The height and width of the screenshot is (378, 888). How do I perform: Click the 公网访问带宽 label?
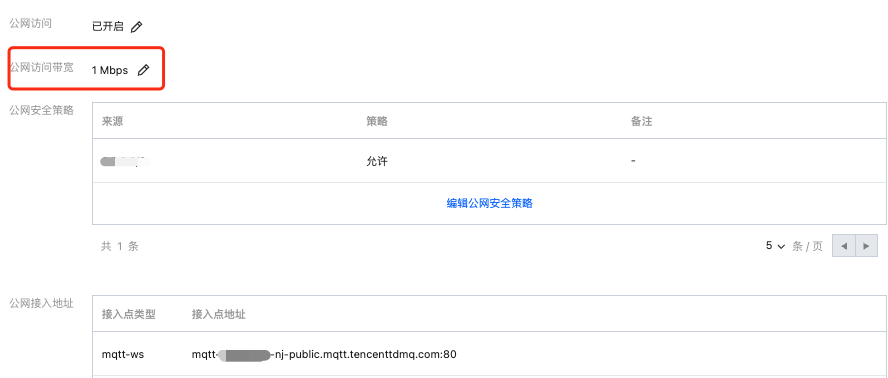click(41, 67)
